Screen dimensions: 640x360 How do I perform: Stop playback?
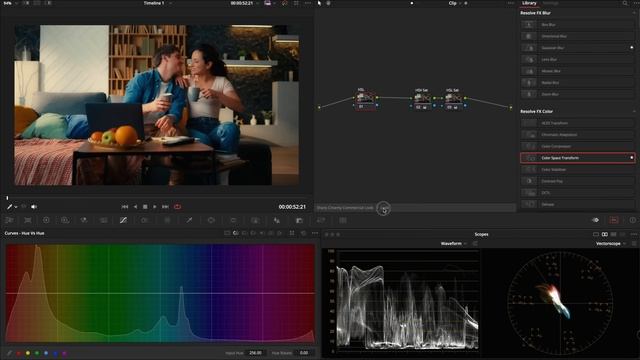pos(145,207)
